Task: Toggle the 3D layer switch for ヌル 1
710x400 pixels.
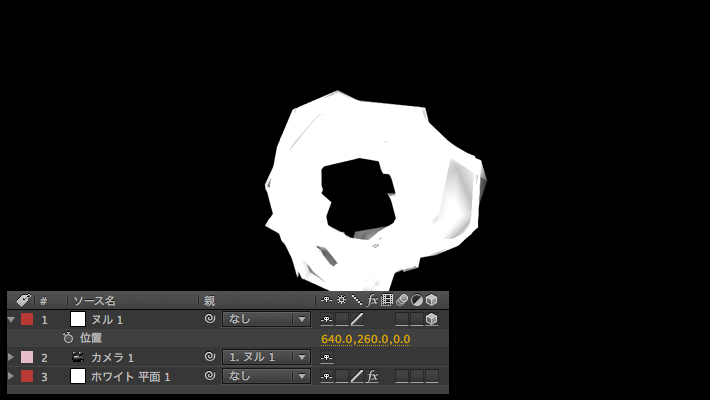Action: (x=431, y=320)
